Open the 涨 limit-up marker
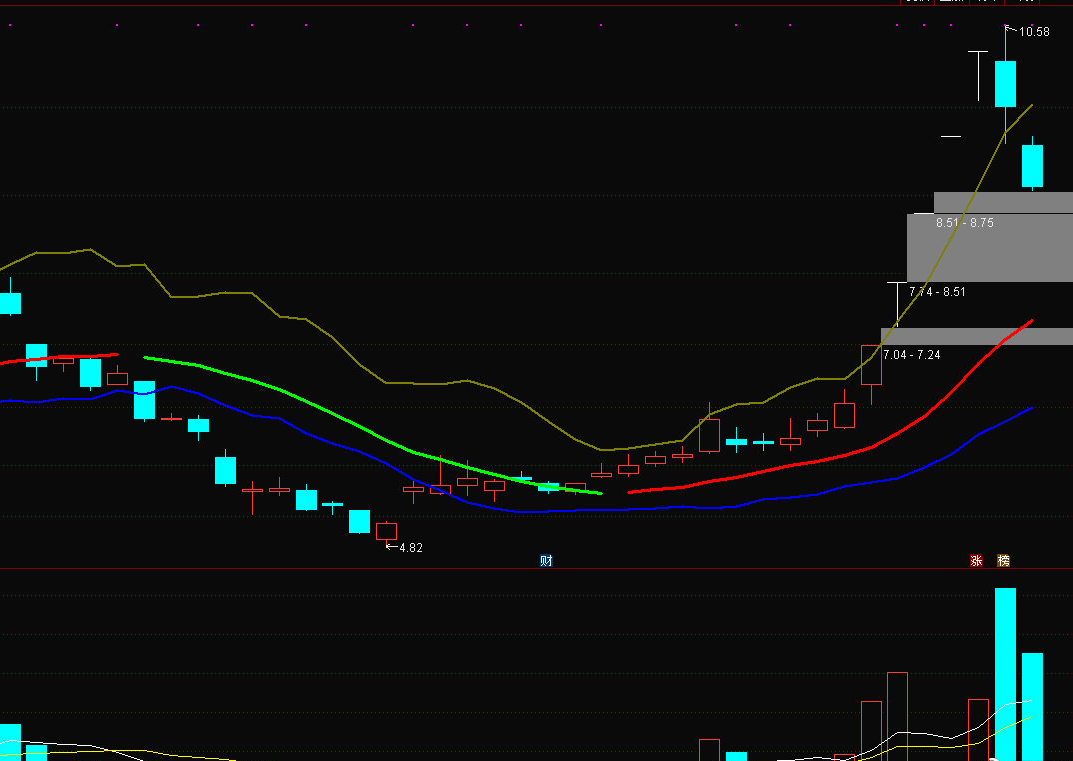This screenshot has height=761, width=1073. (x=977, y=560)
